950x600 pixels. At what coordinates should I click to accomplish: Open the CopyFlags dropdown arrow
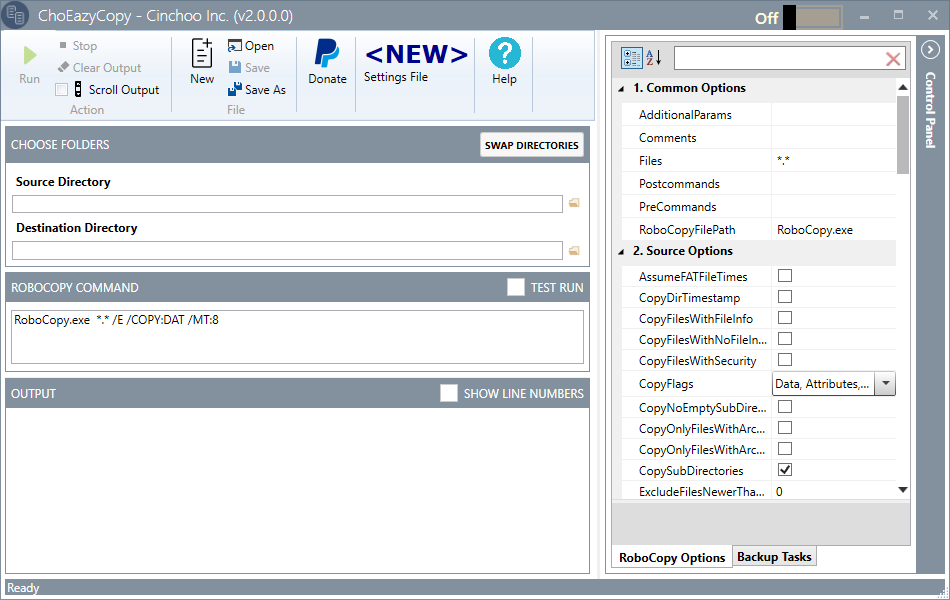pos(885,384)
